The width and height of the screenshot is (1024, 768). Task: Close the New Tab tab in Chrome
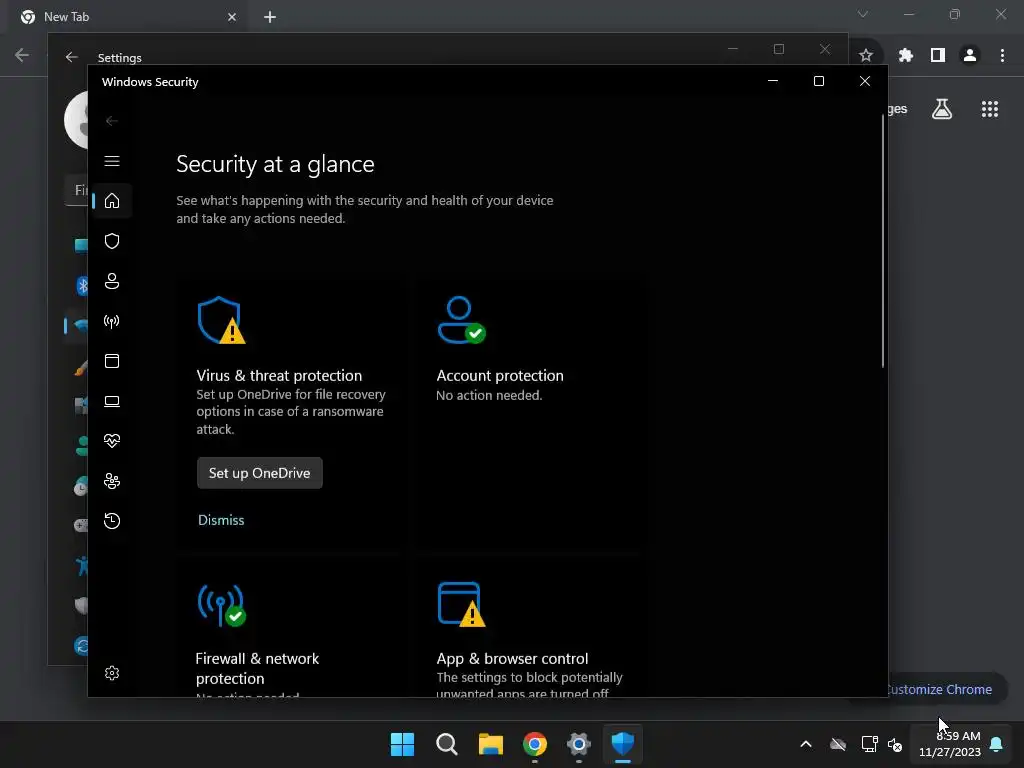[x=232, y=17]
